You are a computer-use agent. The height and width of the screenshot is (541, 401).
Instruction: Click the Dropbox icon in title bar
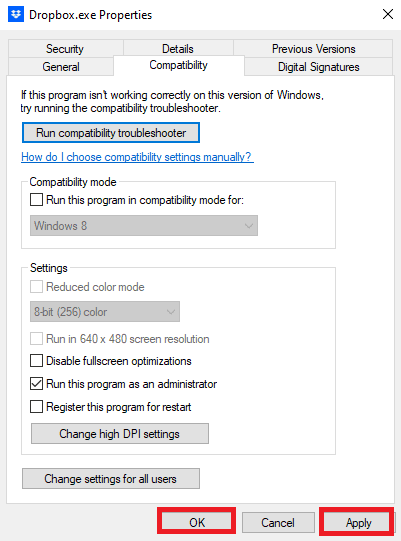click(16, 14)
